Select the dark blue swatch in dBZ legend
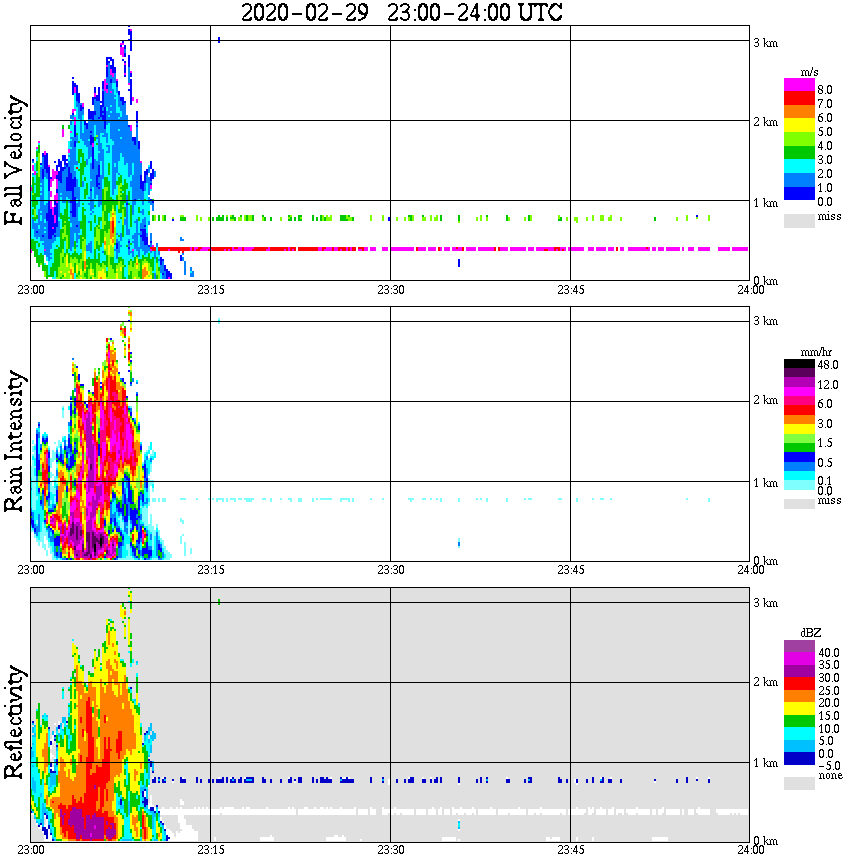 [799, 758]
